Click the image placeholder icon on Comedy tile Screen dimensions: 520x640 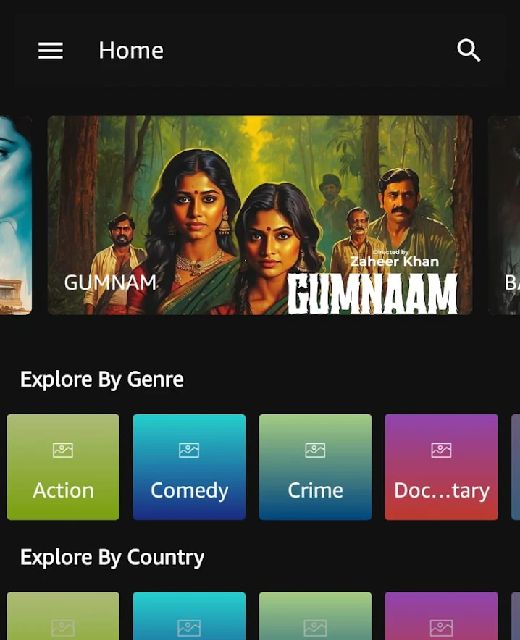pyautogui.click(x=189, y=451)
